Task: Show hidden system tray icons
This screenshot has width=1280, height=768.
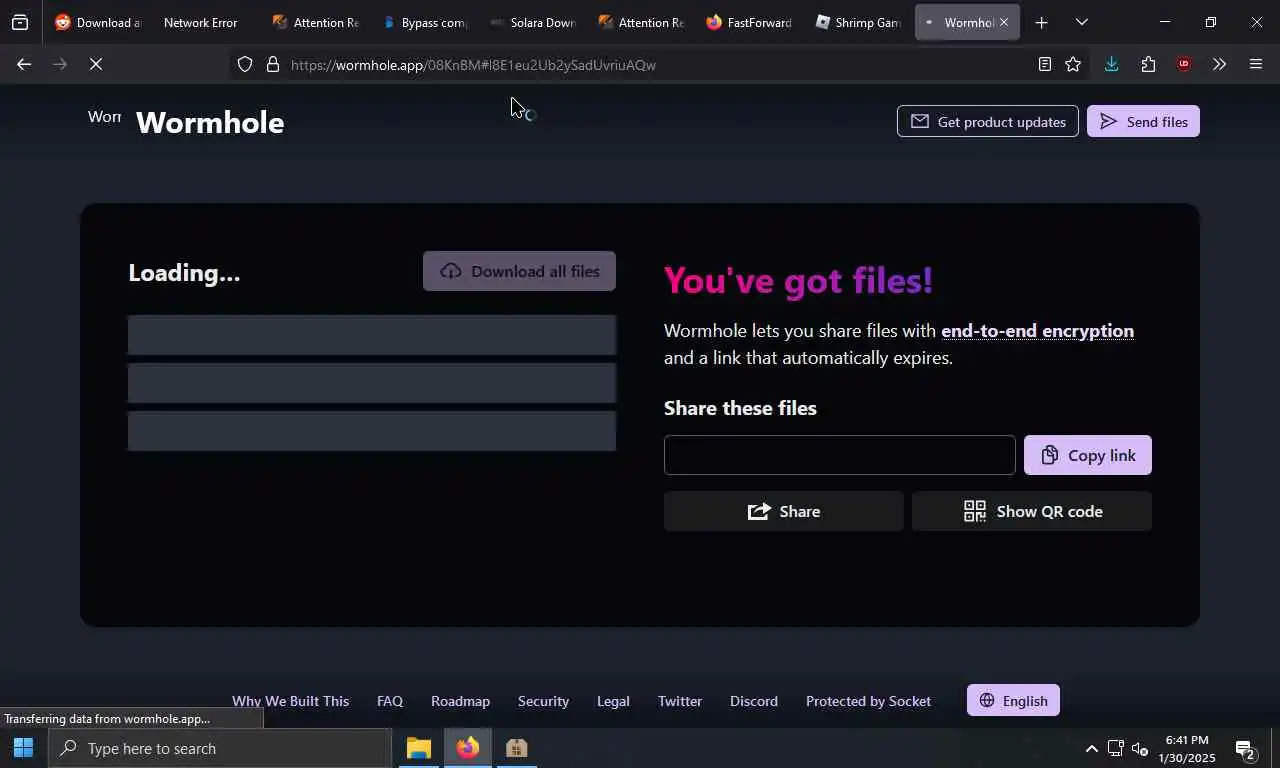Action: pyautogui.click(x=1091, y=748)
